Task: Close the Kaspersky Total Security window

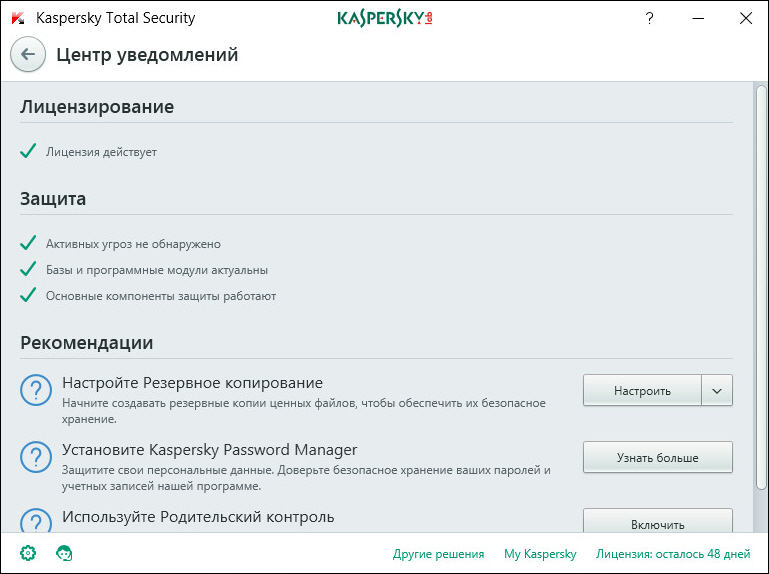Action: pos(746,19)
